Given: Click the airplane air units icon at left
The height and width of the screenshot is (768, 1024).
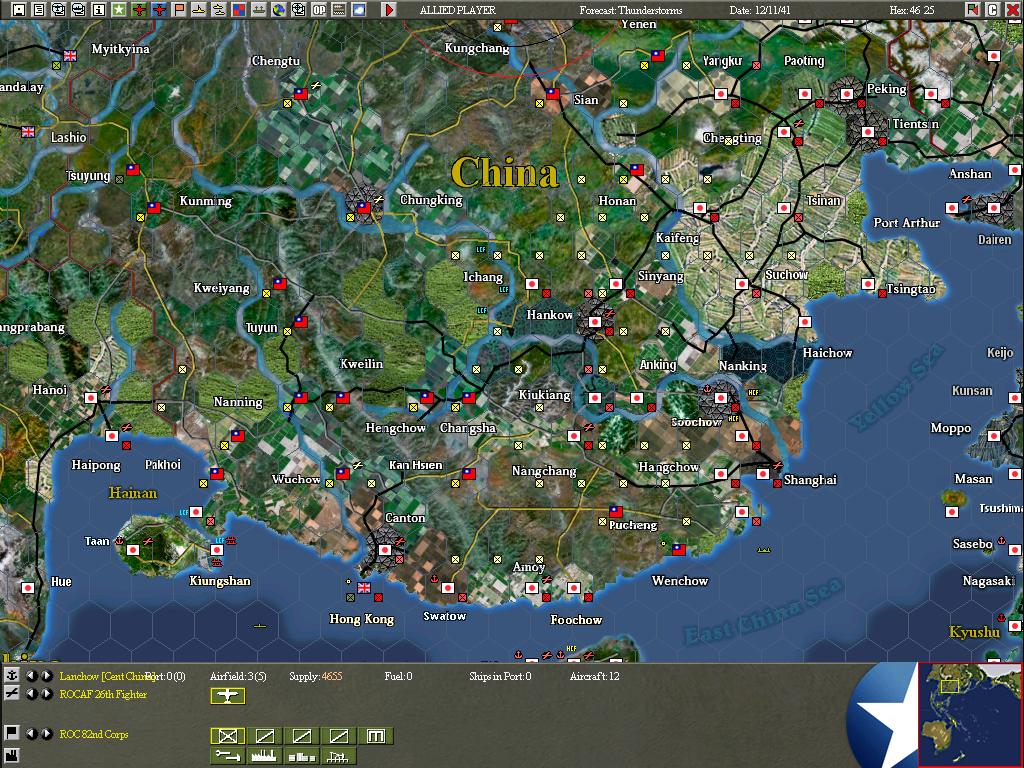Looking at the screenshot, I should tap(12, 694).
